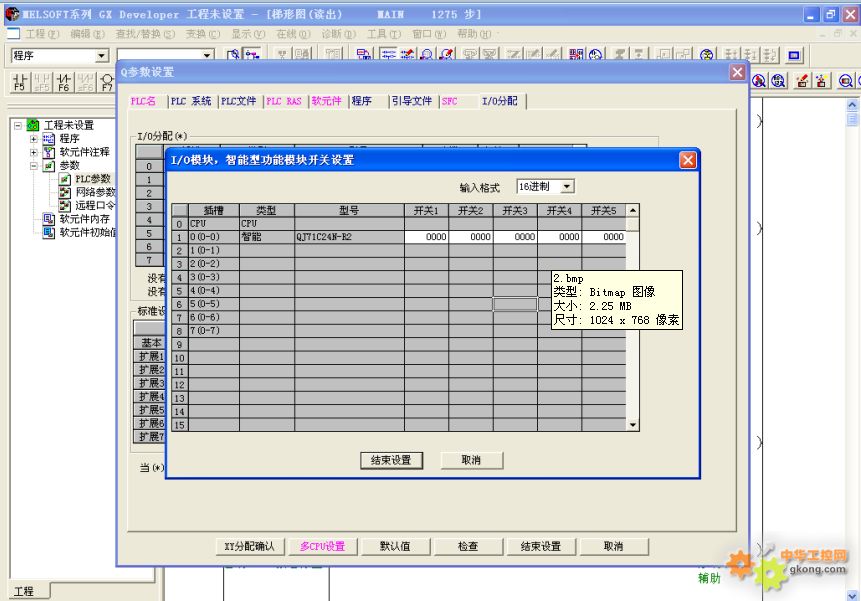Click the main ladder window's scroll up arrow

point(852,105)
